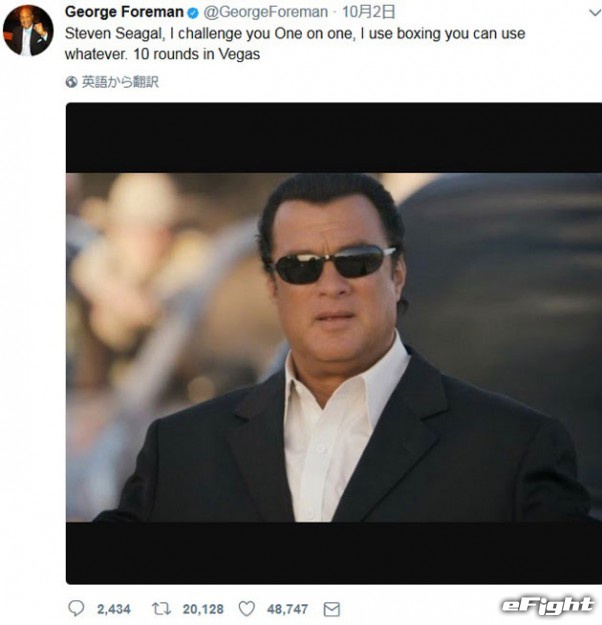Open the George Foreman display name link
602x625 pixels.
pyautogui.click(x=124, y=13)
